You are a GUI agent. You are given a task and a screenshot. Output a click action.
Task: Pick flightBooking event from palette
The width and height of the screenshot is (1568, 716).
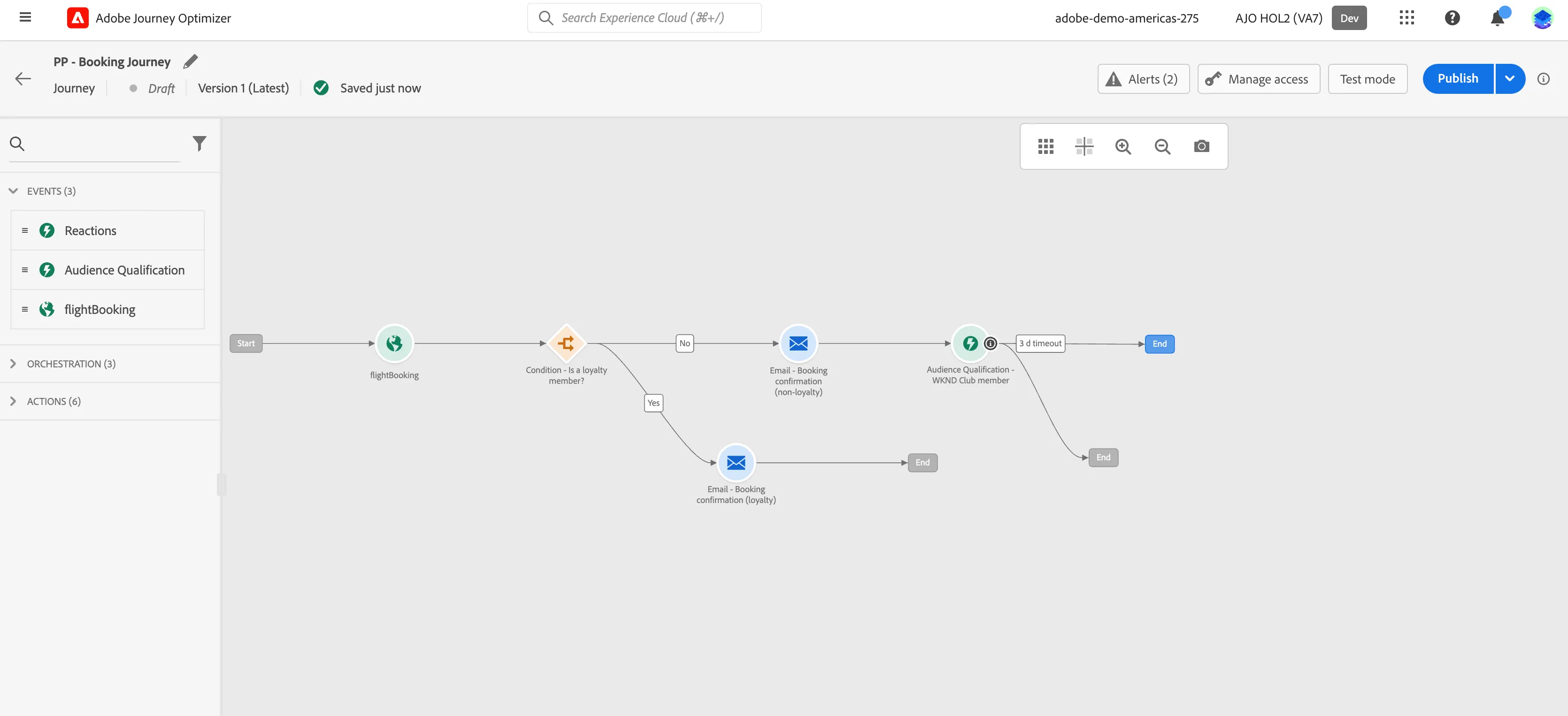(108, 310)
